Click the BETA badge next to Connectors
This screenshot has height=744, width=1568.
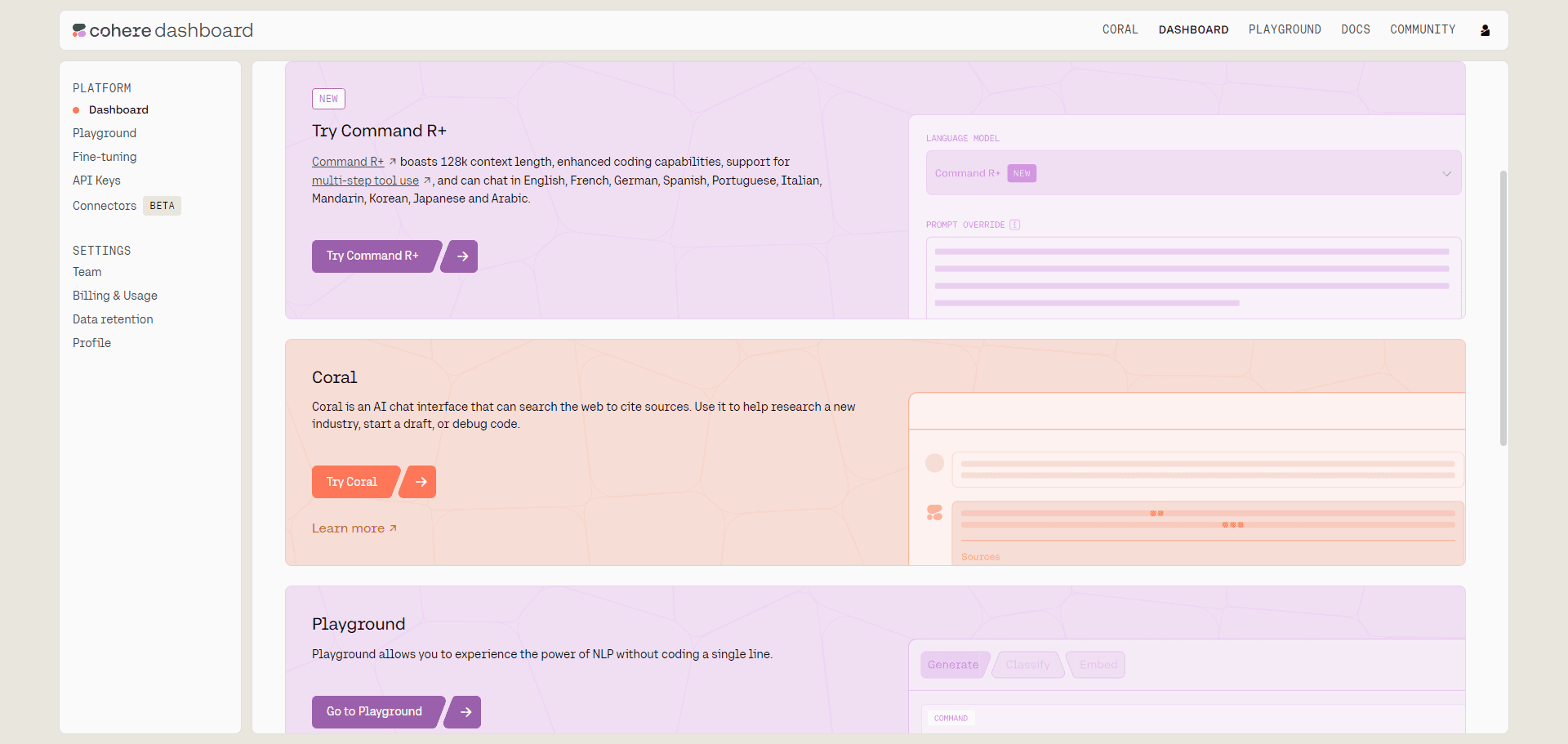[162, 206]
